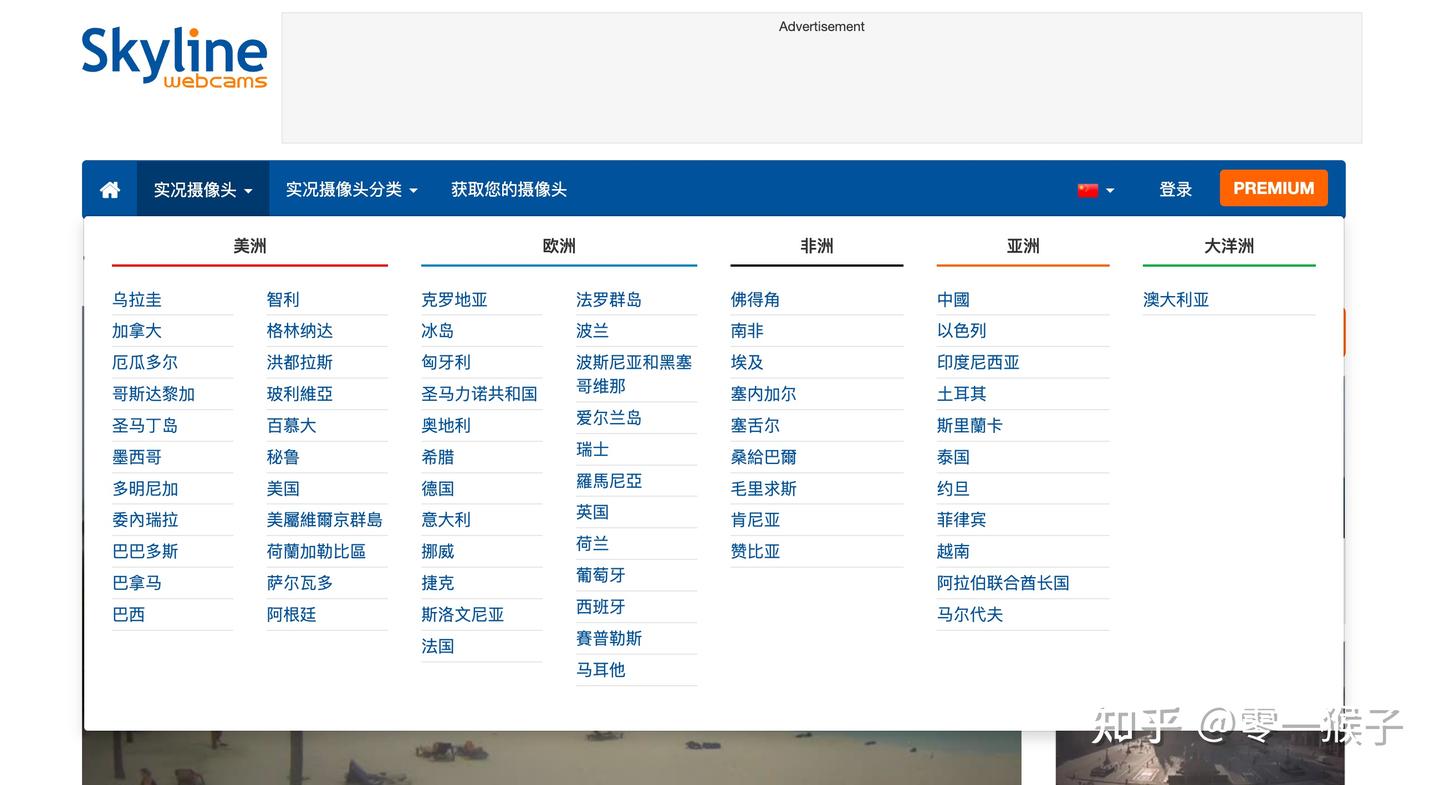
Task: Expand the 实况摄像头分类 dropdown
Action: tap(351, 190)
